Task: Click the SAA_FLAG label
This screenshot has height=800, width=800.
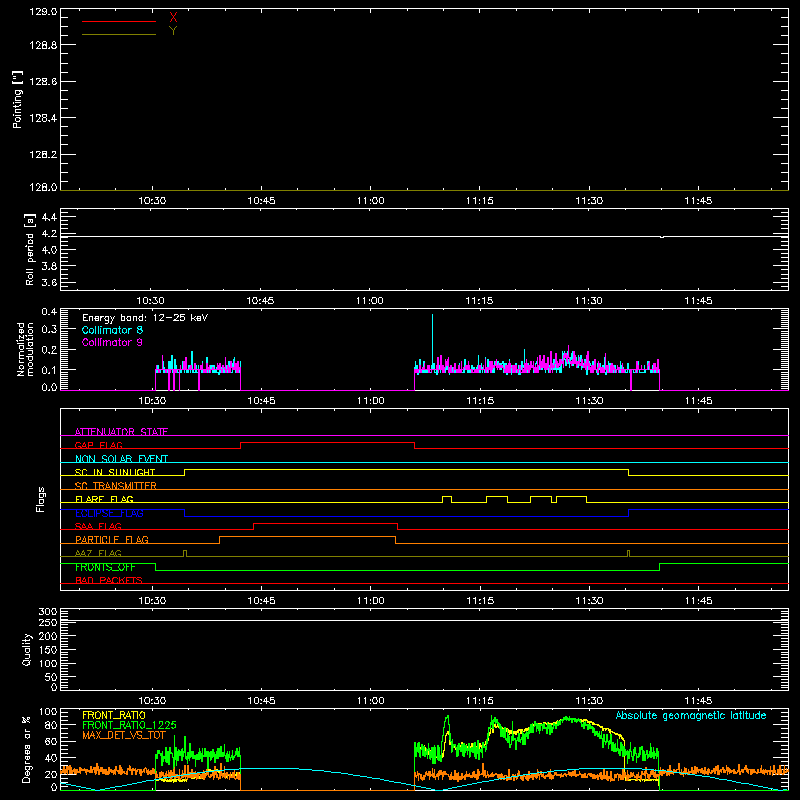Action: click(98, 526)
